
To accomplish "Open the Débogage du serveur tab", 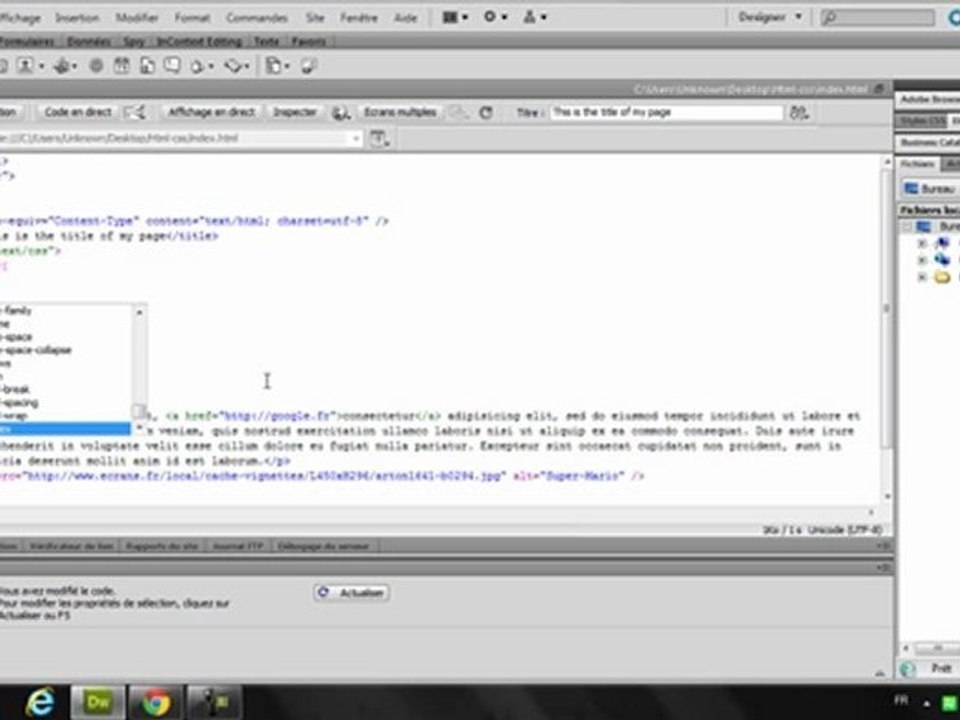I will tap(323, 546).
